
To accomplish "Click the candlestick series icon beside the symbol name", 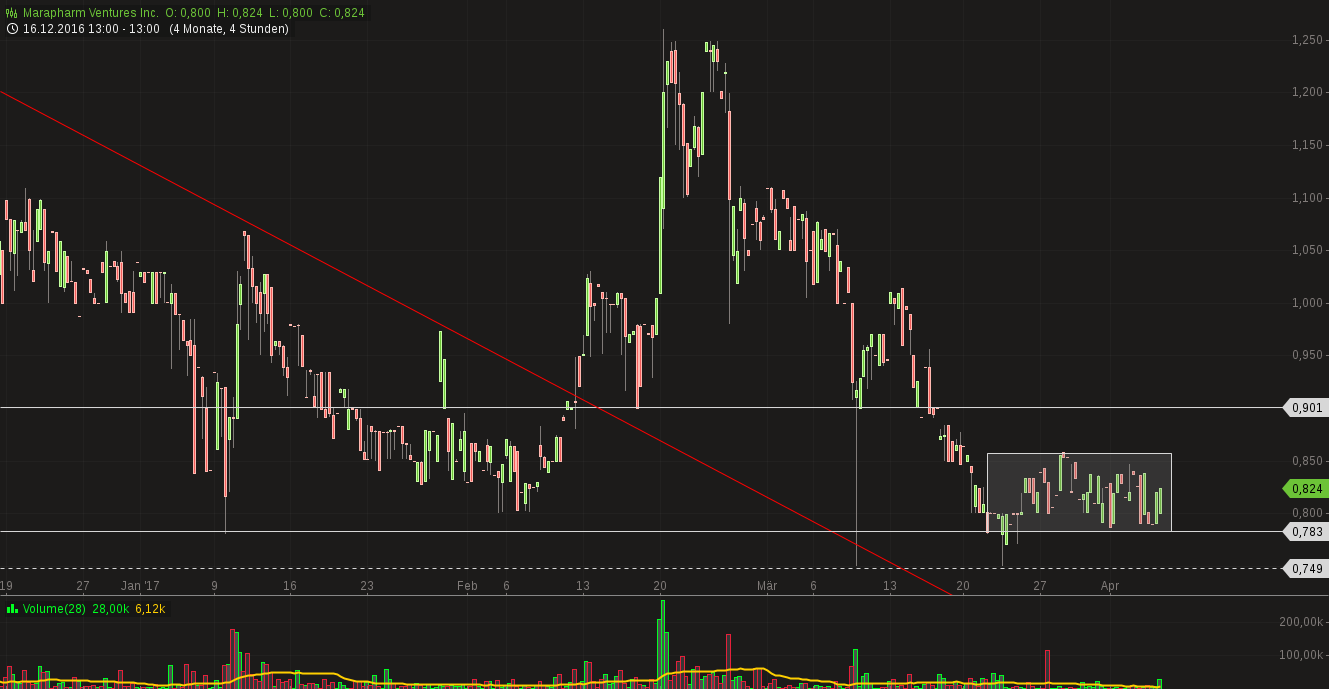I will pyautogui.click(x=11, y=11).
